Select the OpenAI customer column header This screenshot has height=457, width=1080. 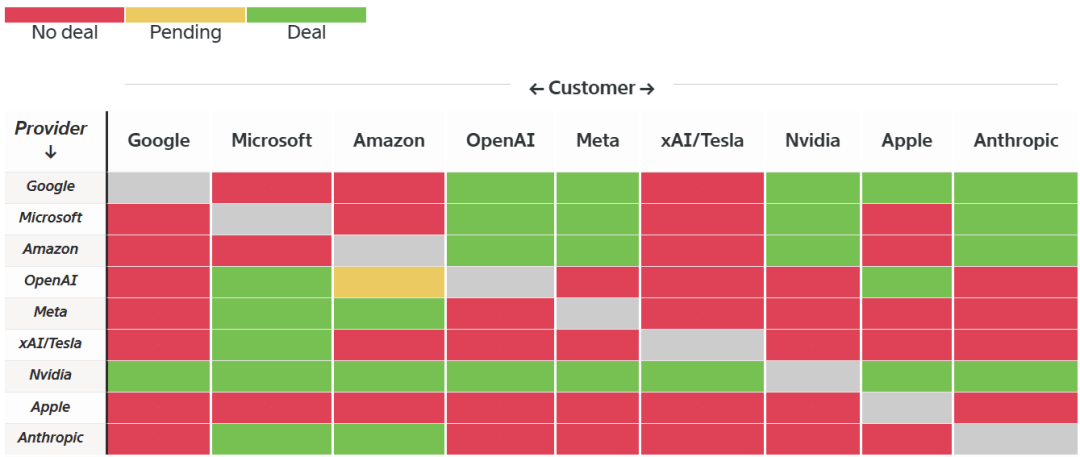500,141
